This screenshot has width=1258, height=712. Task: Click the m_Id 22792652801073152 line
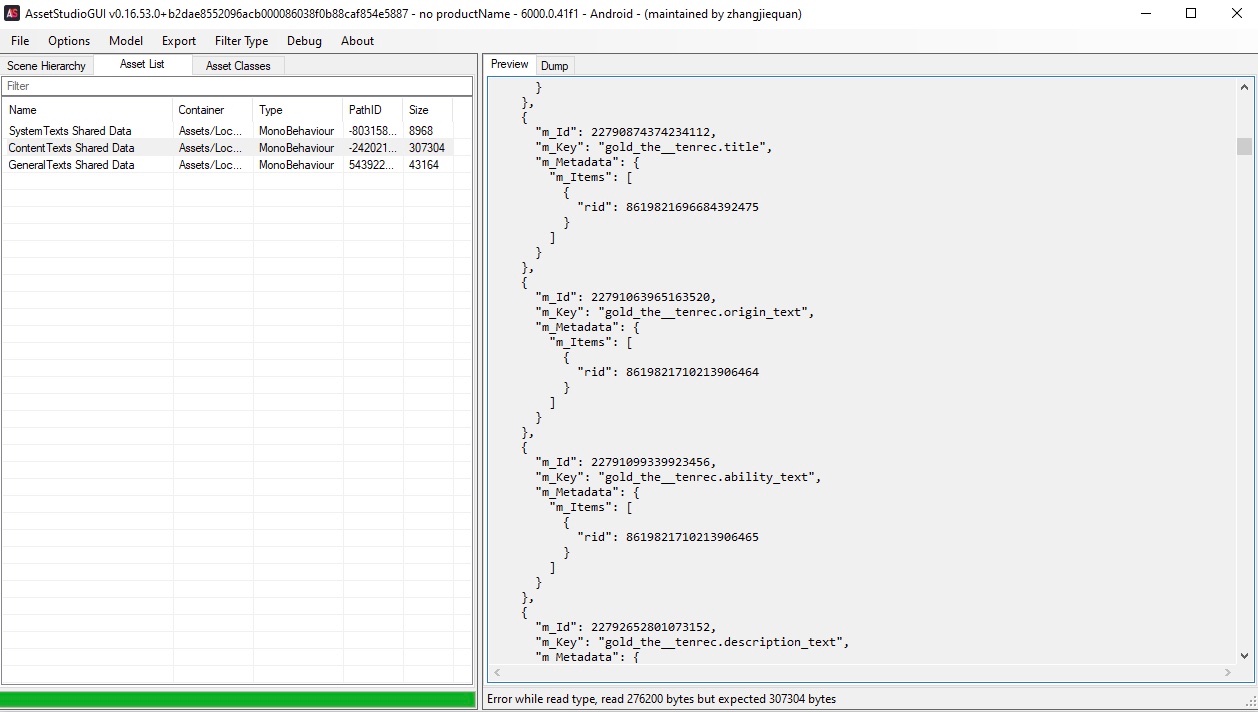tap(627, 627)
